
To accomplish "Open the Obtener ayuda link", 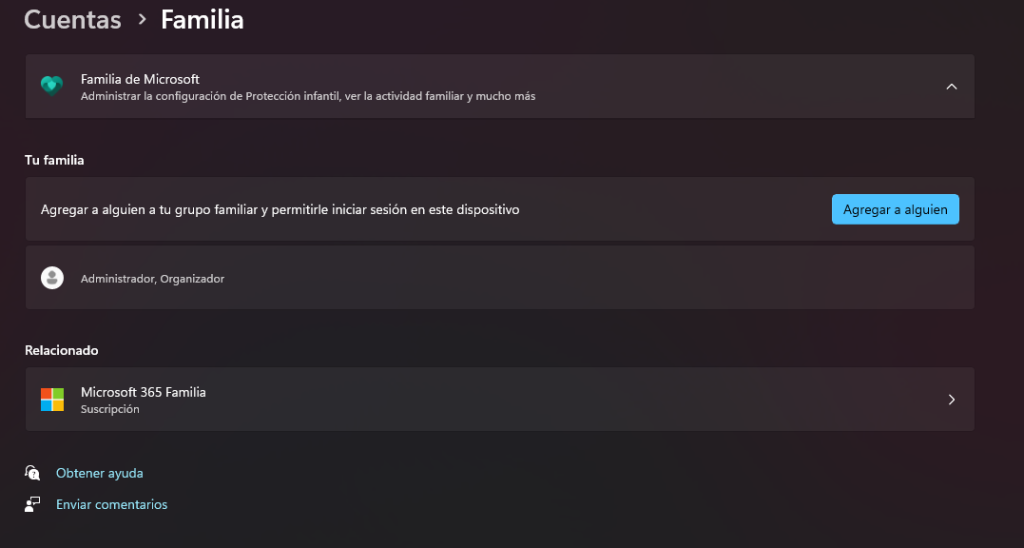I will pos(99,473).
